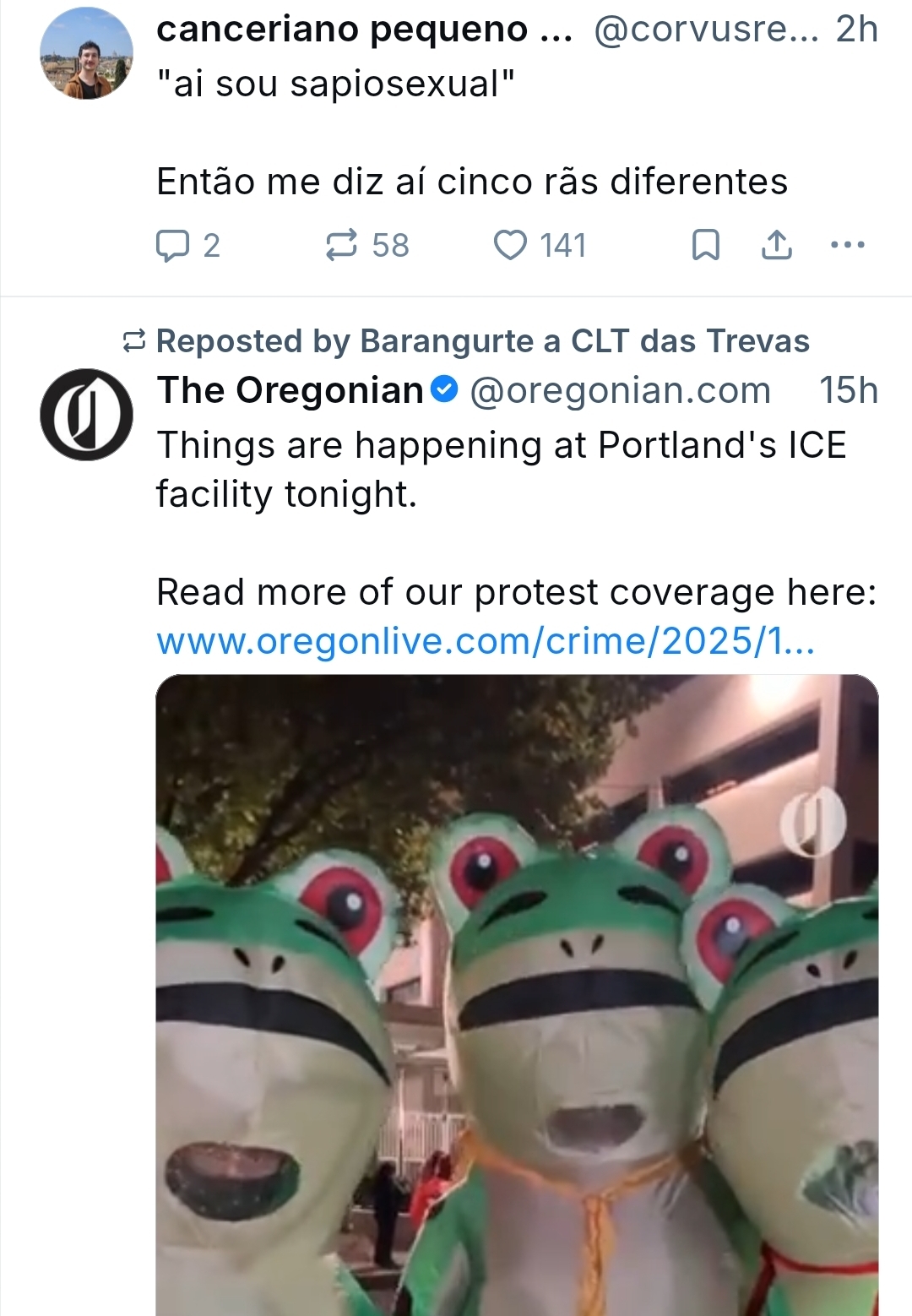Repost the sapiosexual post
912x1316 pixels.
(x=341, y=246)
